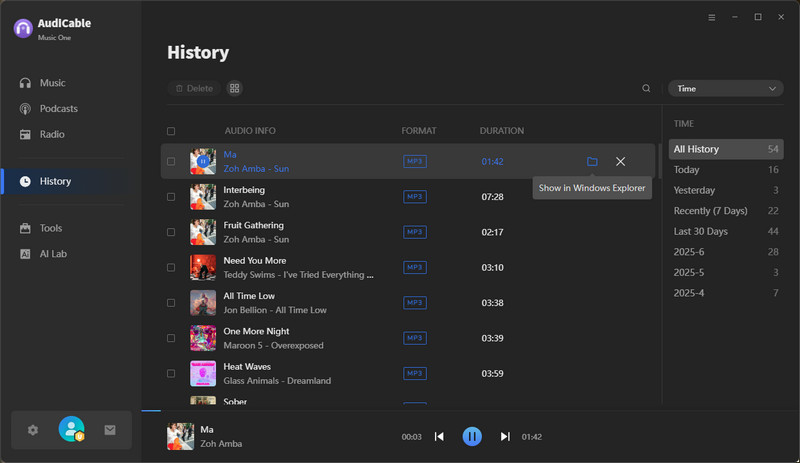Click duration 03:10 of Need You More
This screenshot has height=463, width=800.
pyautogui.click(x=492, y=267)
